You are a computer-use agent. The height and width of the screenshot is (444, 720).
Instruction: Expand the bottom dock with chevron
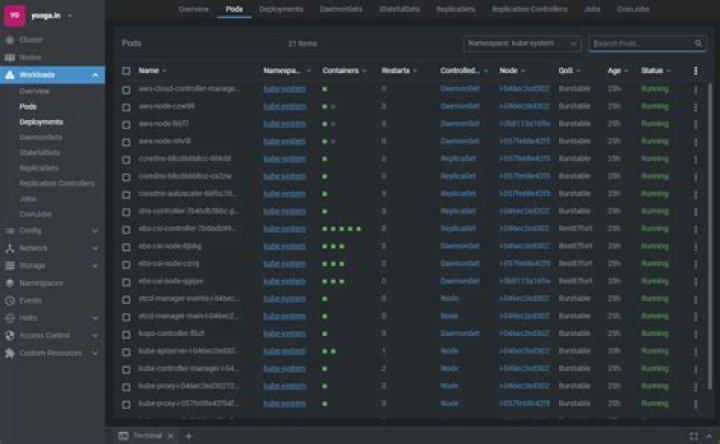pos(709,436)
